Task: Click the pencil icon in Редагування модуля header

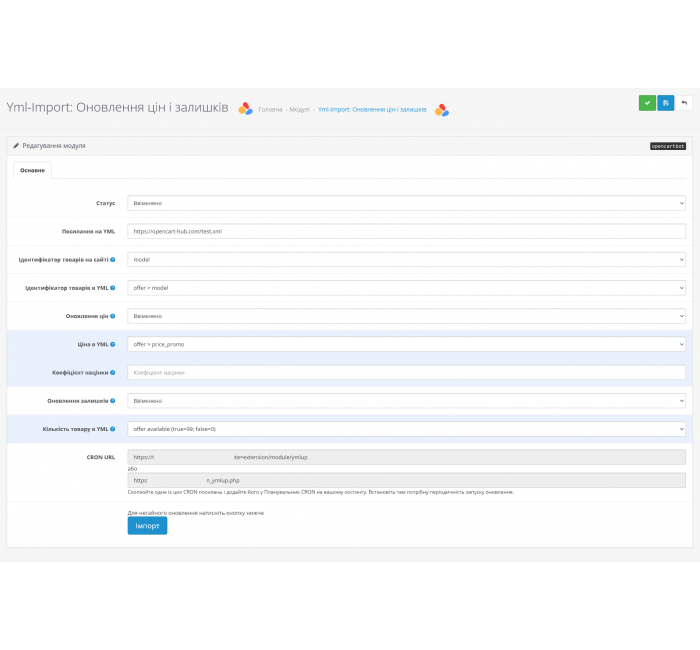Action: pyautogui.click(x=16, y=146)
